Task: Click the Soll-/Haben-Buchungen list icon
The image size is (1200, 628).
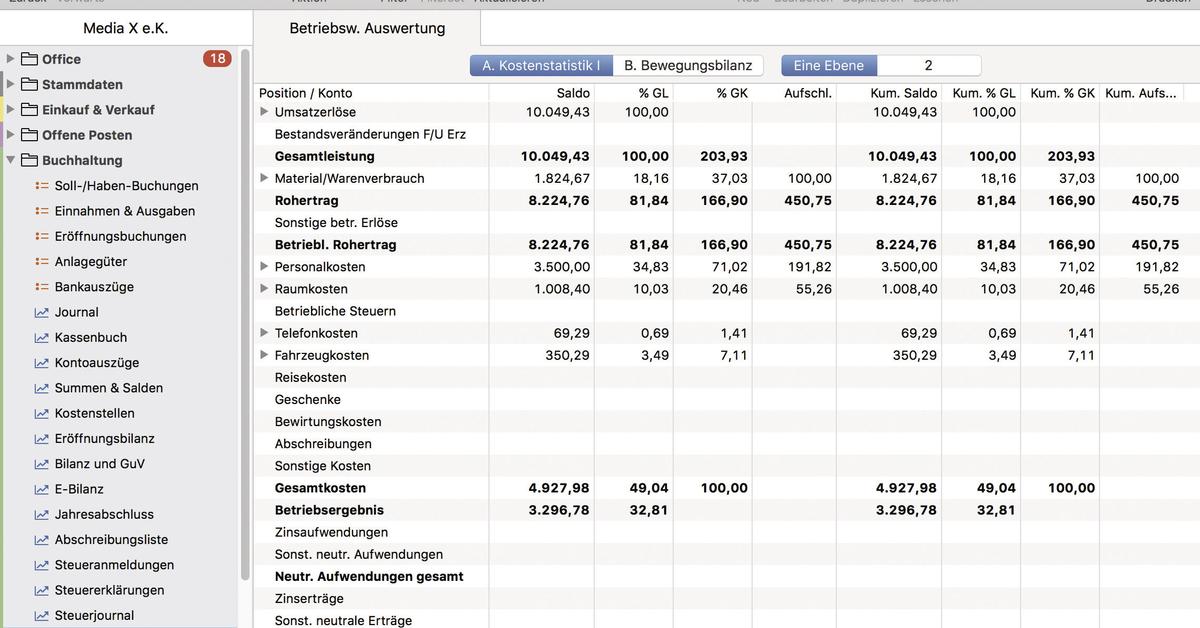Action: click(42, 185)
